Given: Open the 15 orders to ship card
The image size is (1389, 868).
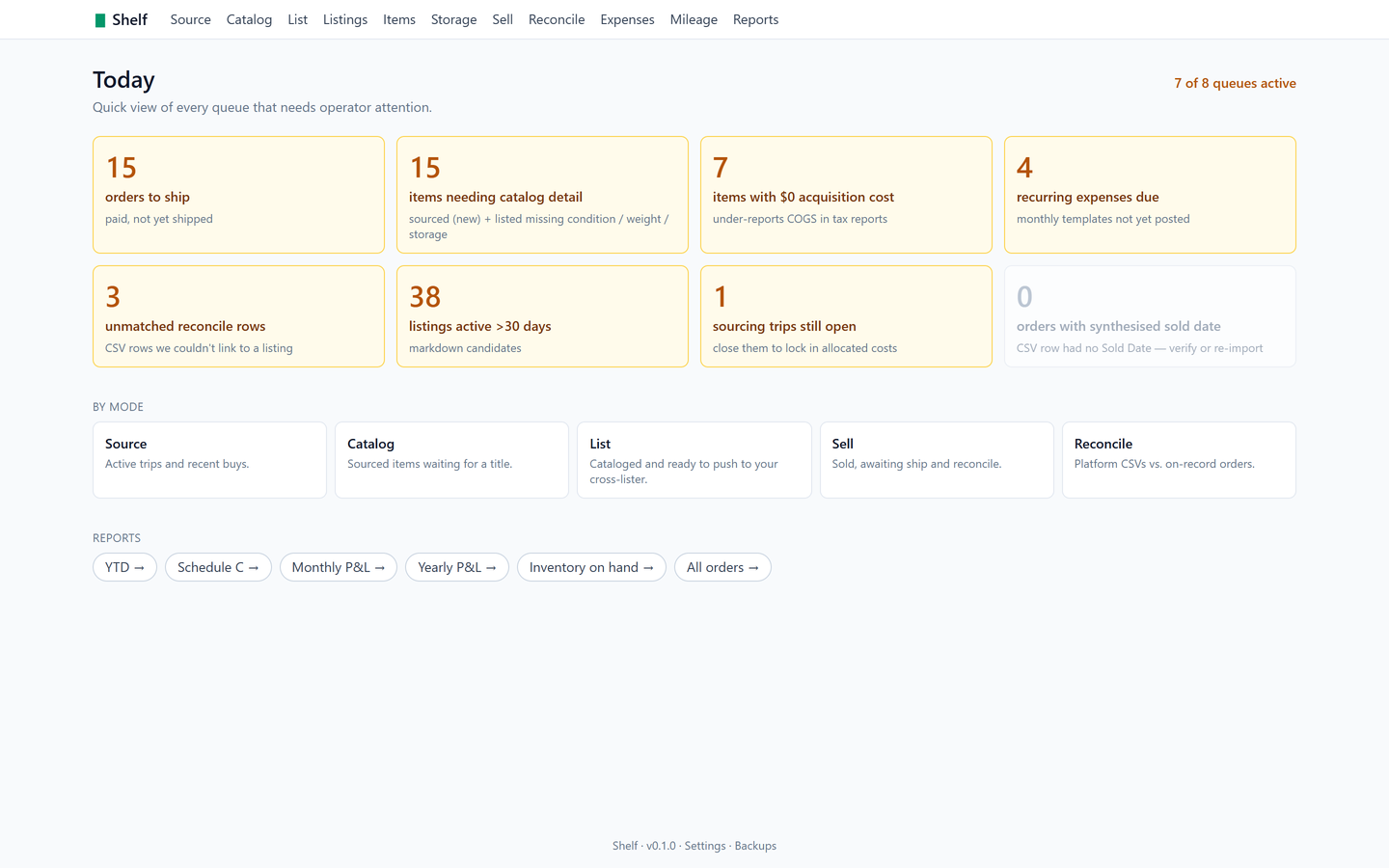Looking at the screenshot, I should (238, 195).
